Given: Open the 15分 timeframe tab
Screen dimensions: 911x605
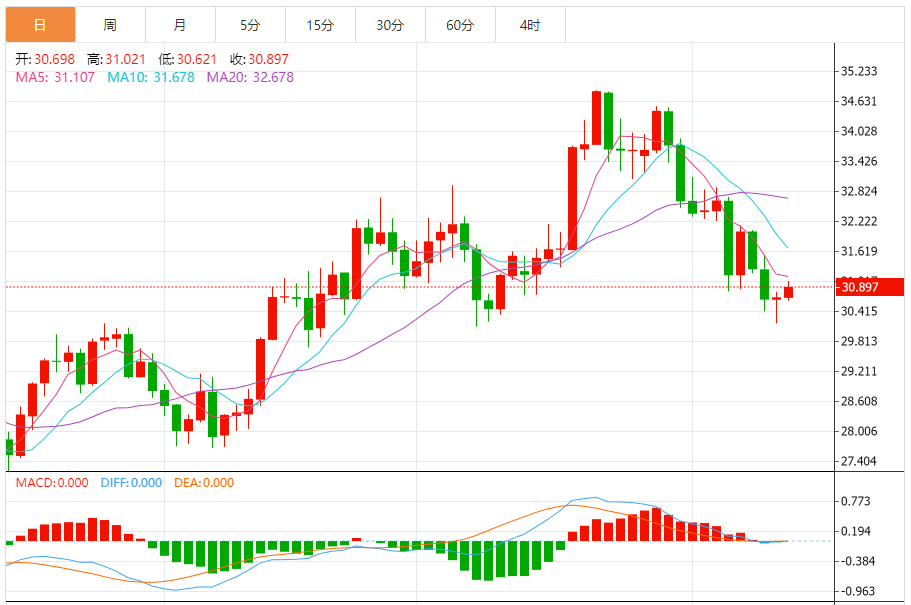Looking at the screenshot, I should coord(320,24).
